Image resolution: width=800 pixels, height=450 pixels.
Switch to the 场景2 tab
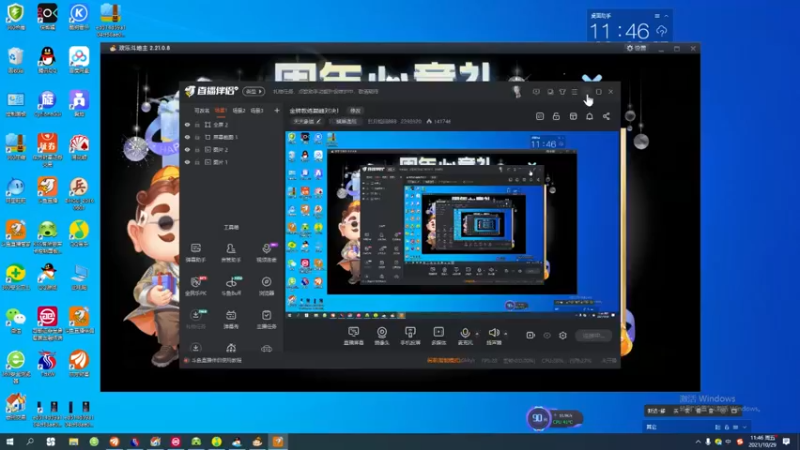239,111
